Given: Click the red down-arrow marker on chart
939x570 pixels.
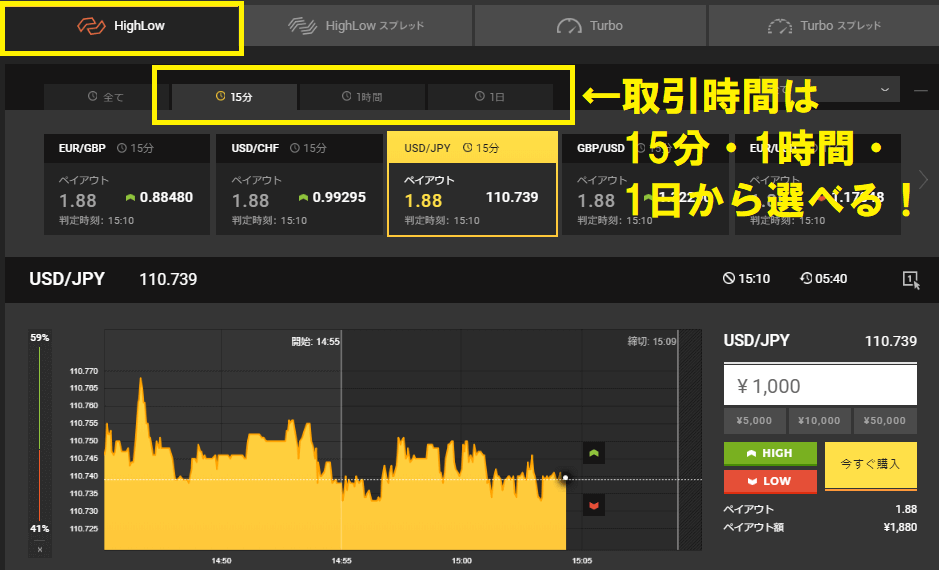Looking at the screenshot, I should click(x=593, y=506).
